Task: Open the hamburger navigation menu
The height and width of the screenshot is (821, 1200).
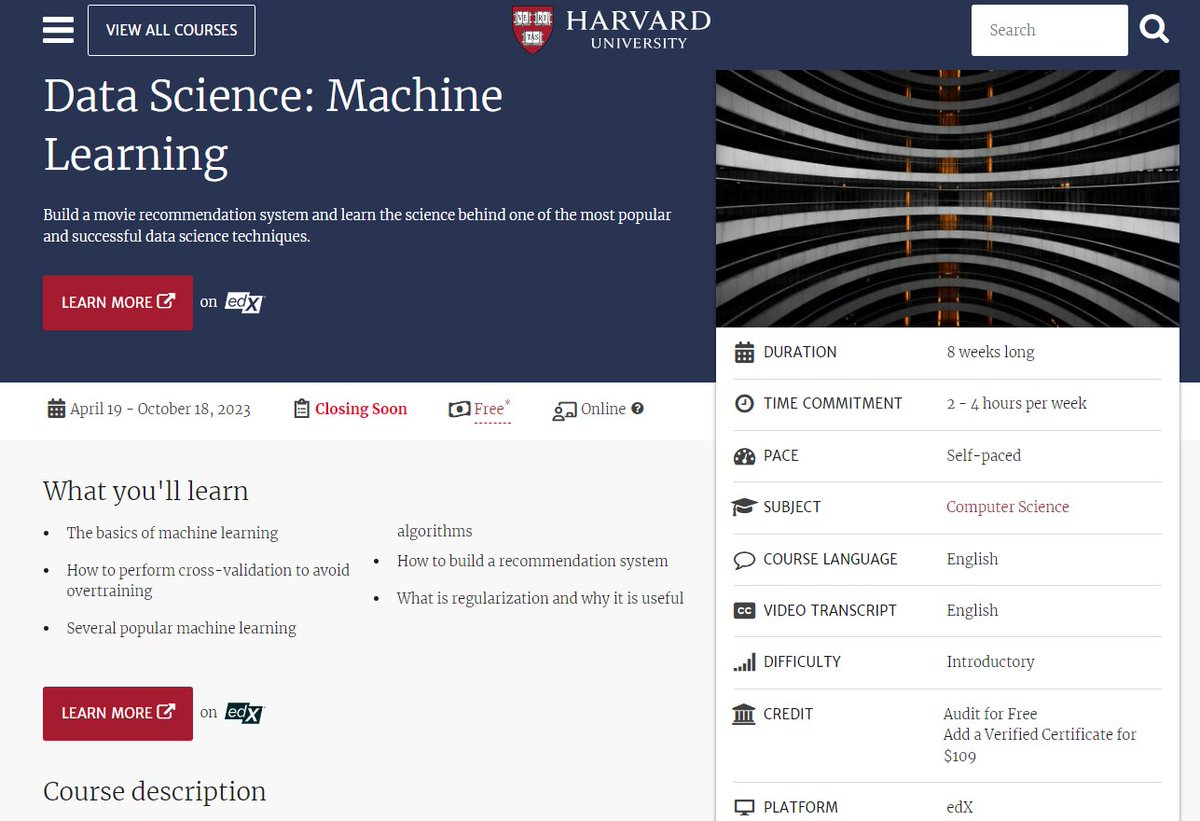Action: (58, 30)
